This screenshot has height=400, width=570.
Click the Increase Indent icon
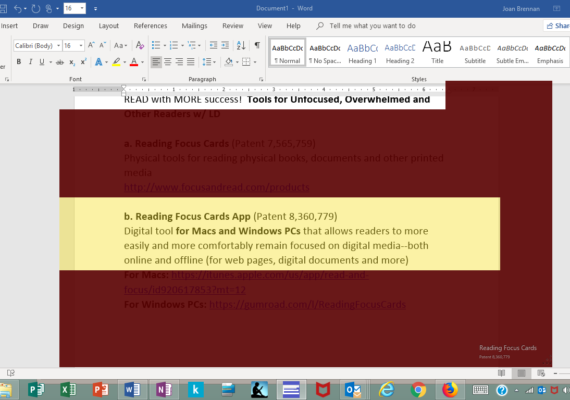point(225,45)
